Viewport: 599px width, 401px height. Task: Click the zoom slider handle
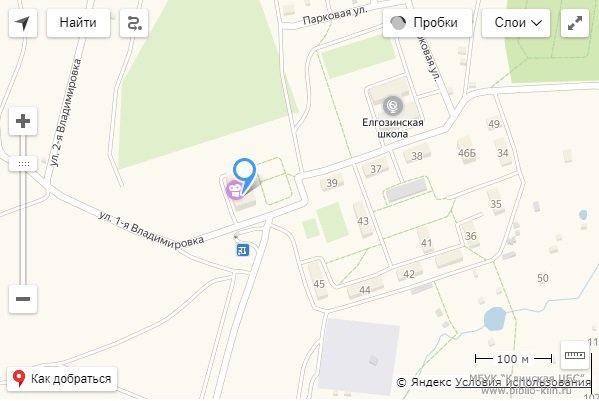click(x=23, y=164)
